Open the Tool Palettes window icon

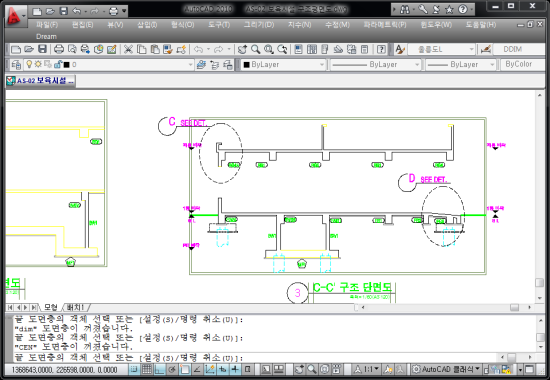324,49
